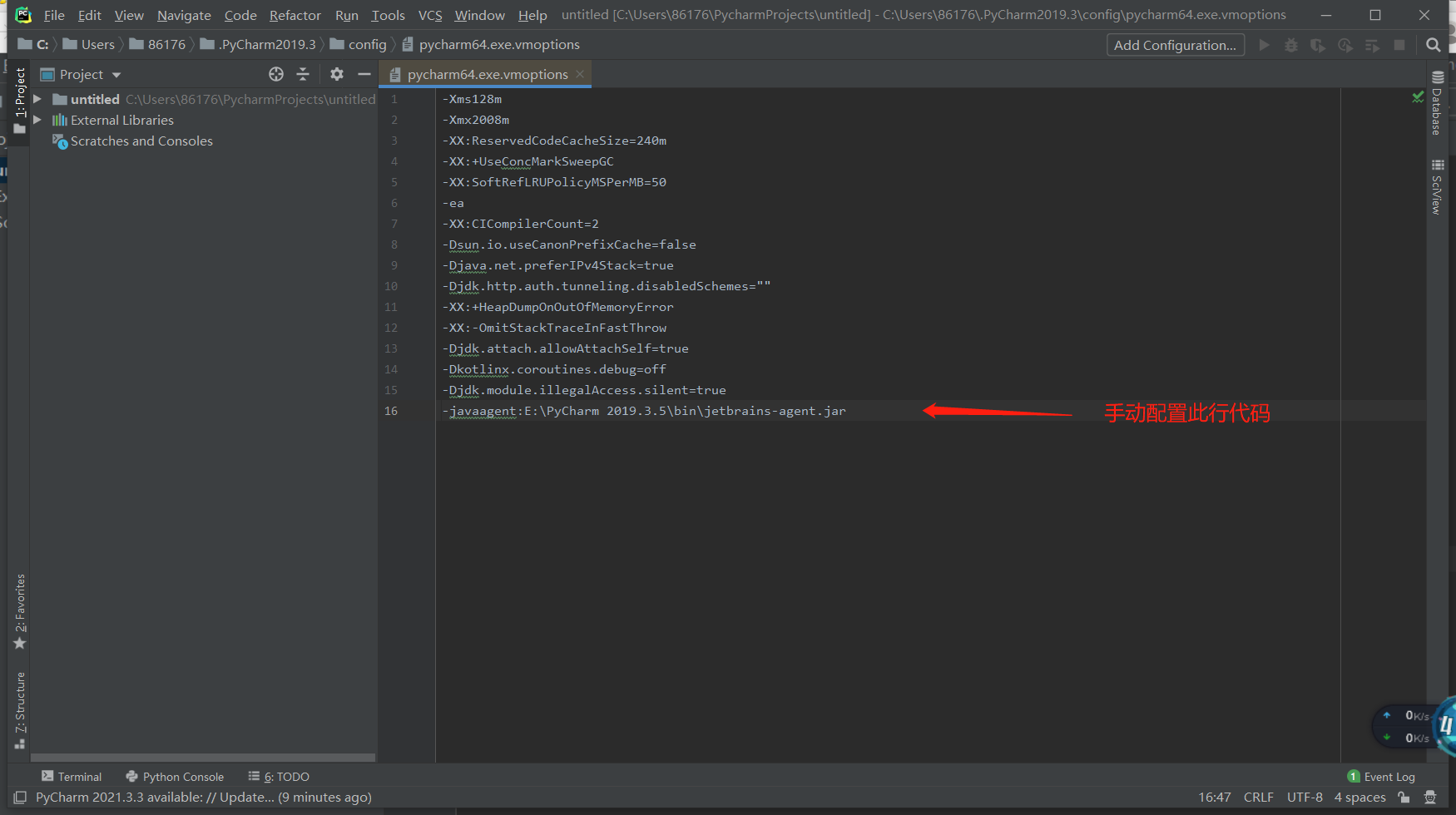This screenshot has width=1456, height=815.
Task: Click the Profile clock-play icon
Action: point(1345,45)
